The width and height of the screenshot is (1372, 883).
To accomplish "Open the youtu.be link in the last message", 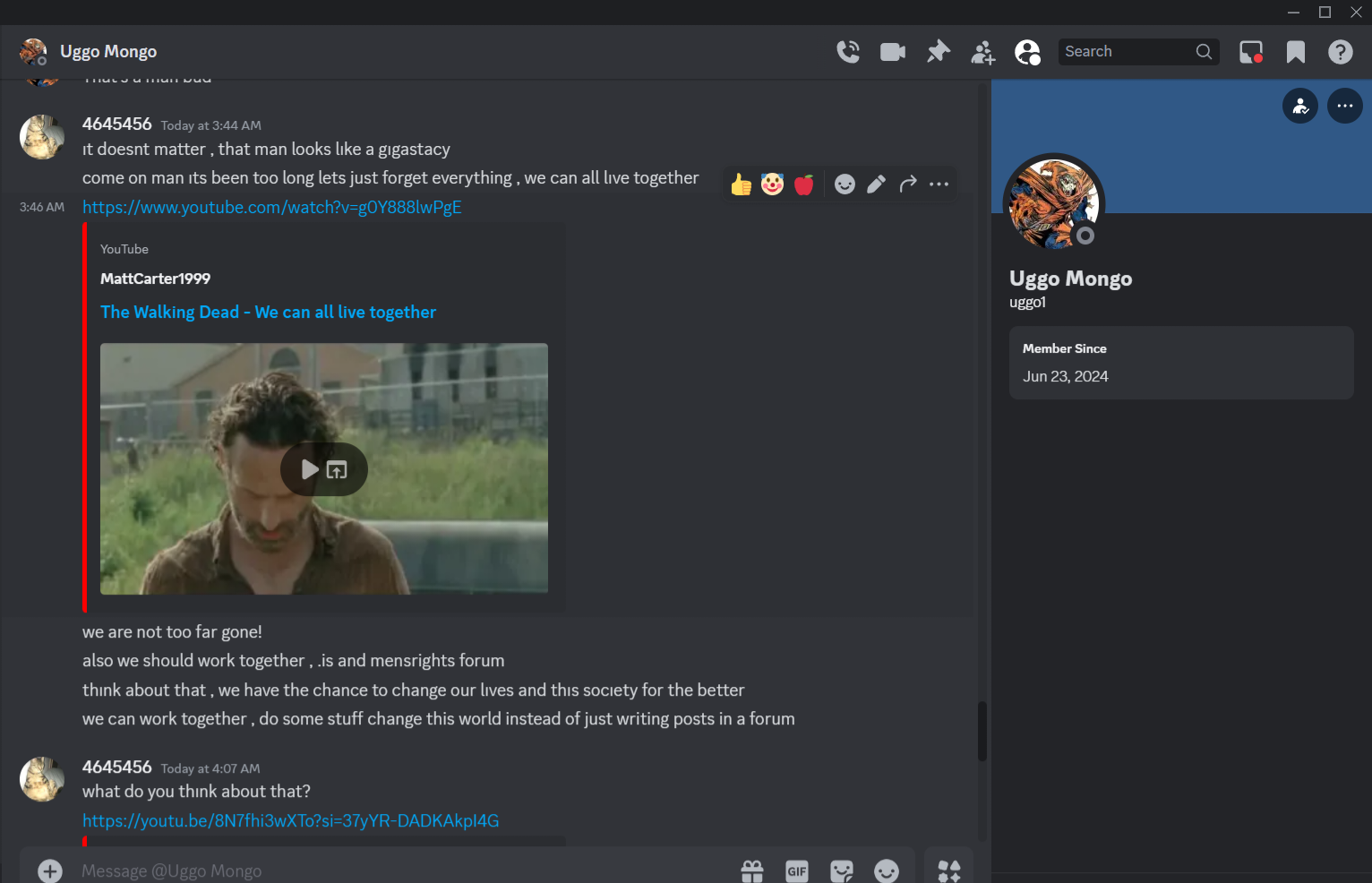I will point(290,820).
